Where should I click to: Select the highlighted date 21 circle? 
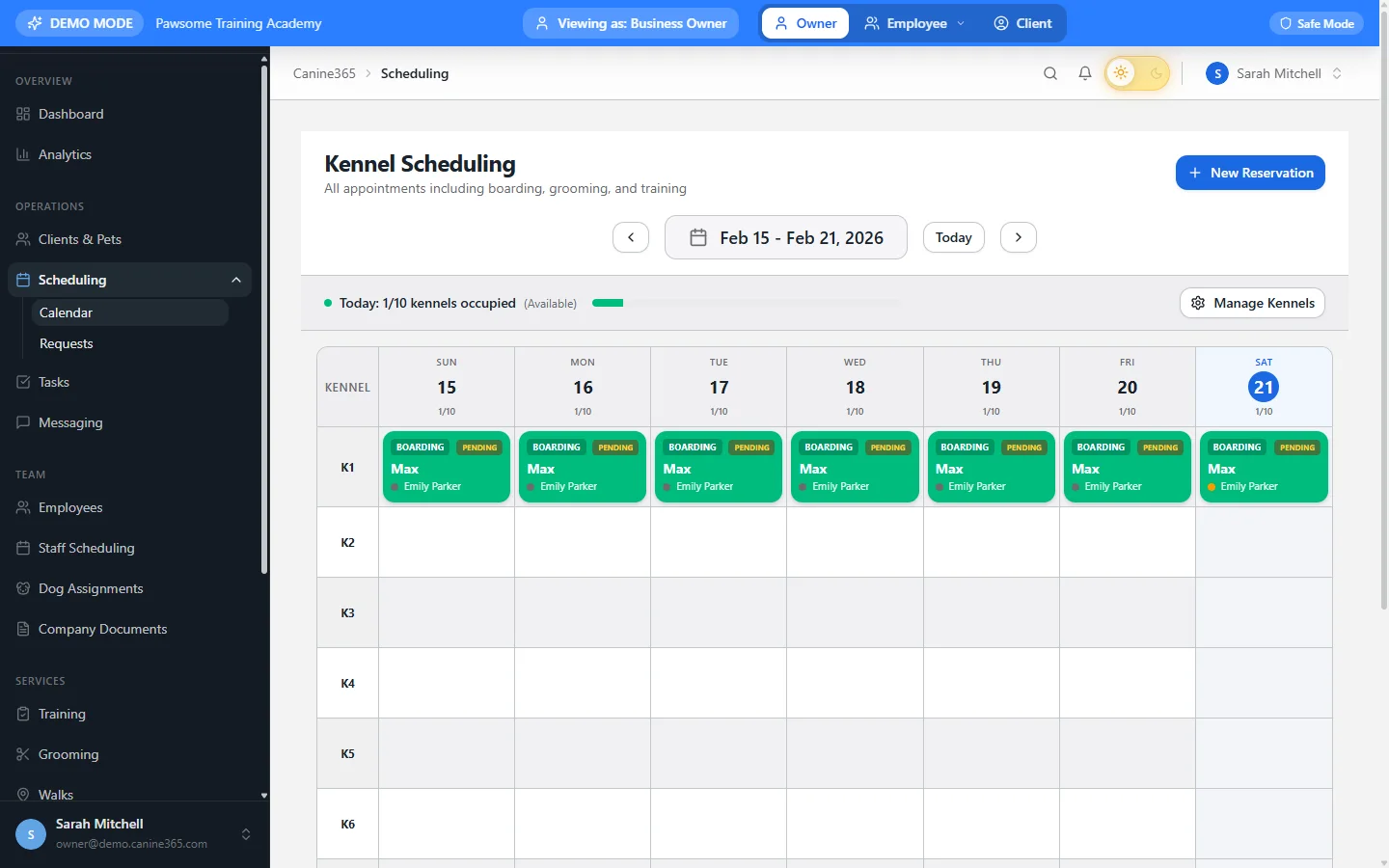tap(1264, 388)
